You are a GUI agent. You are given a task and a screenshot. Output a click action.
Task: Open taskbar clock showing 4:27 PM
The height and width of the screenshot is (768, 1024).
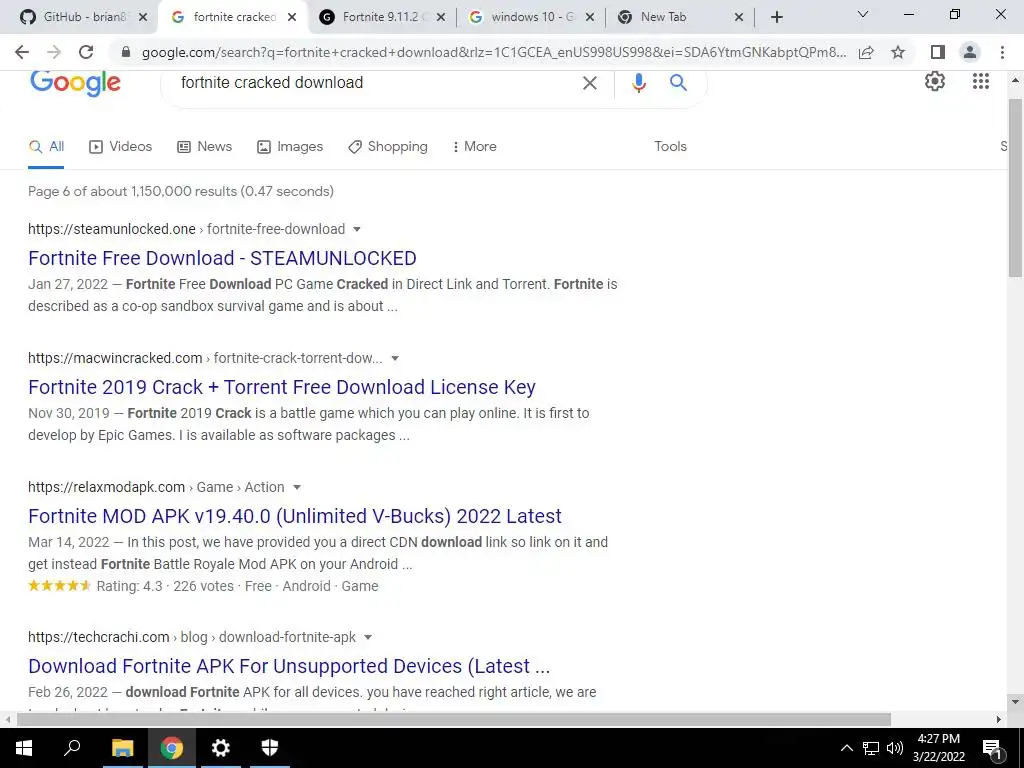click(x=939, y=748)
